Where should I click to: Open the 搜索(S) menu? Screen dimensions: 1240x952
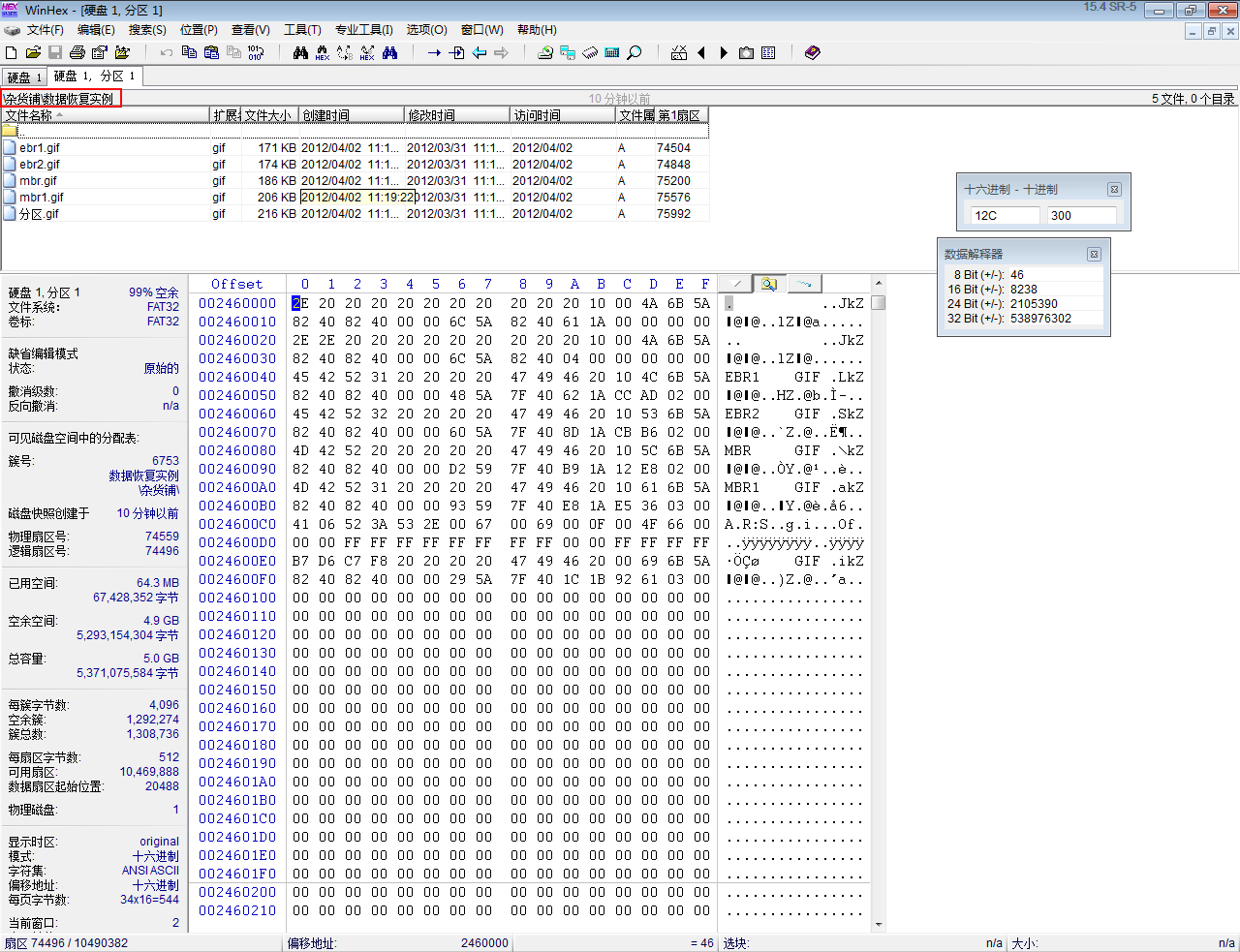[x=147, y=30]
